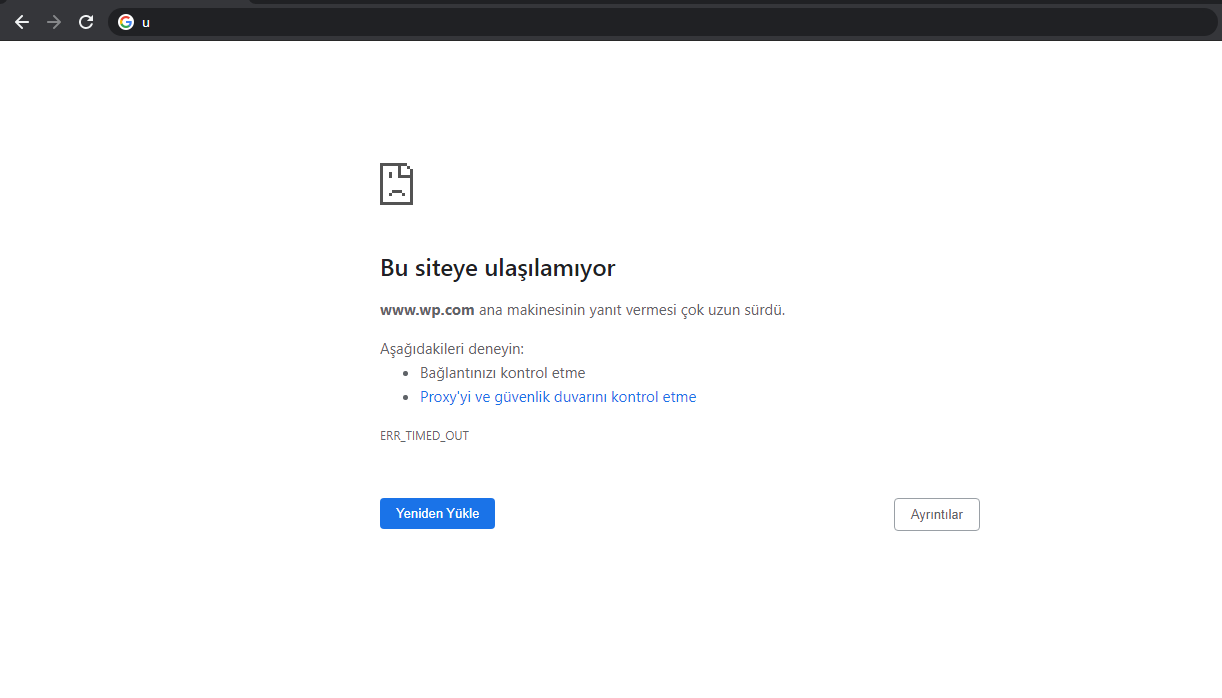The width and height of the screenshot is (1222, 698).
Task: Go back with the browser back arrow
Action: tap(22, 22)
